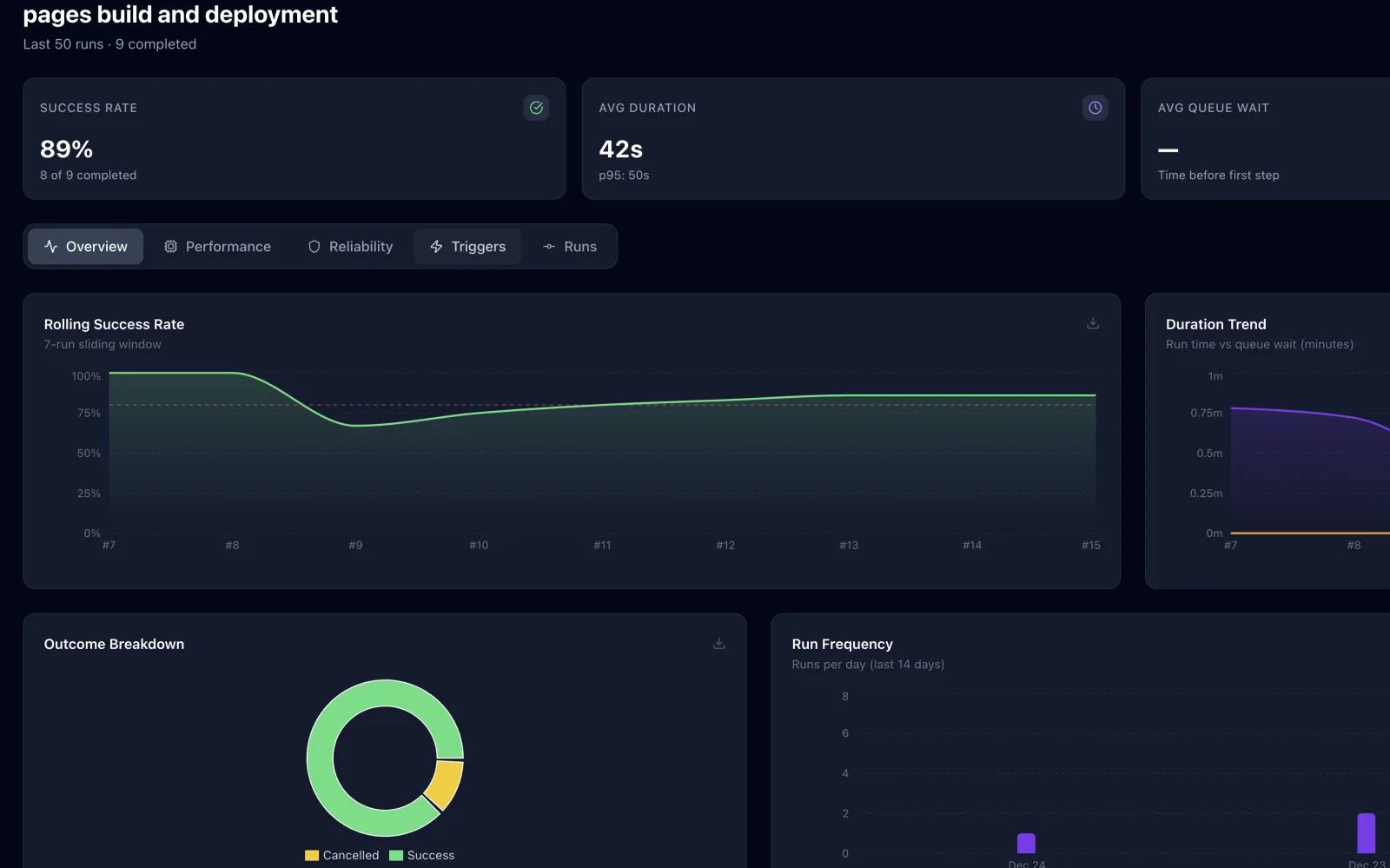The image size is (1390, 868).
Task: Select the Triggers tab
Action: tap(467, 247)
